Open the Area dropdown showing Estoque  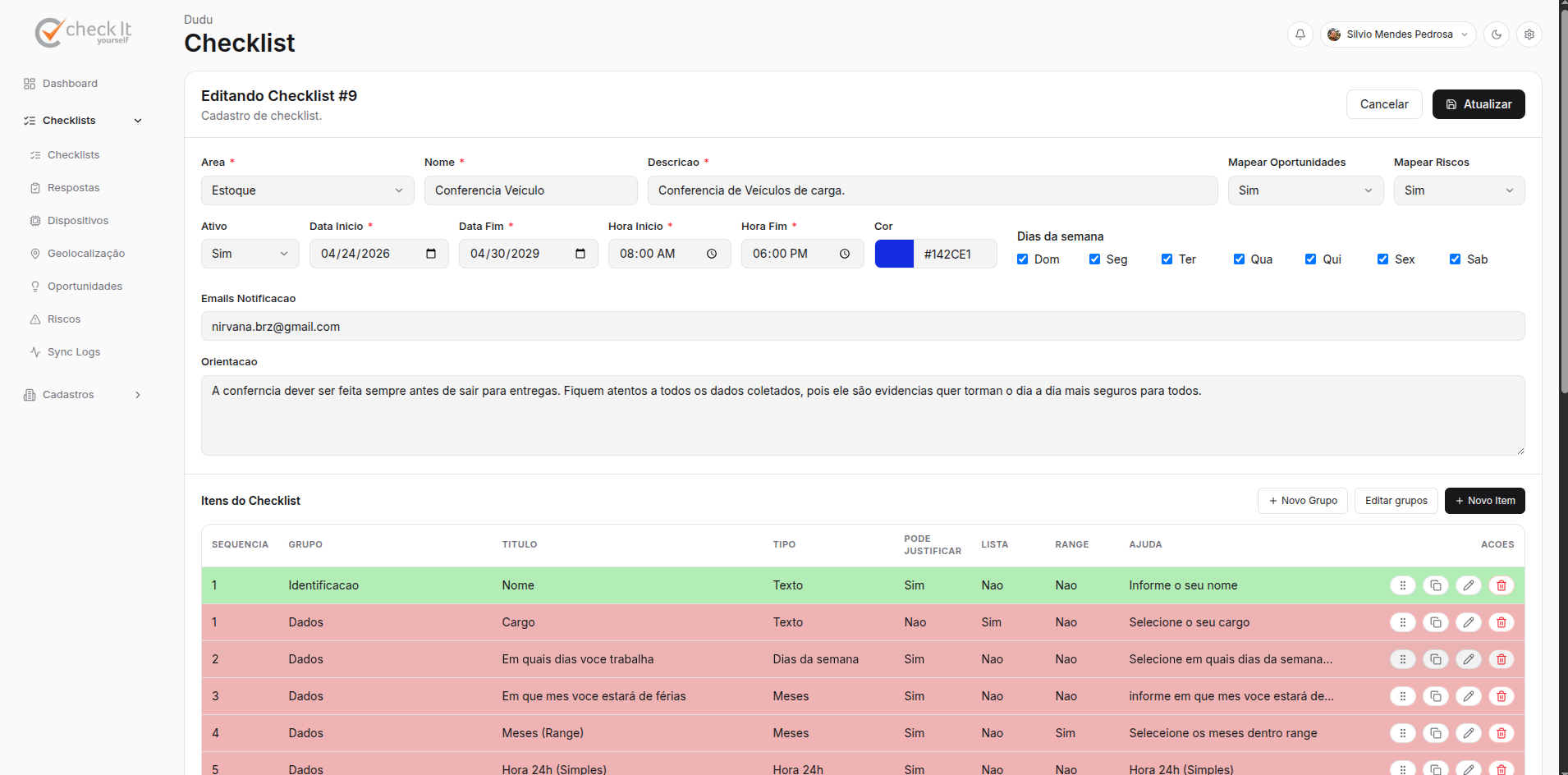(308, 190)
